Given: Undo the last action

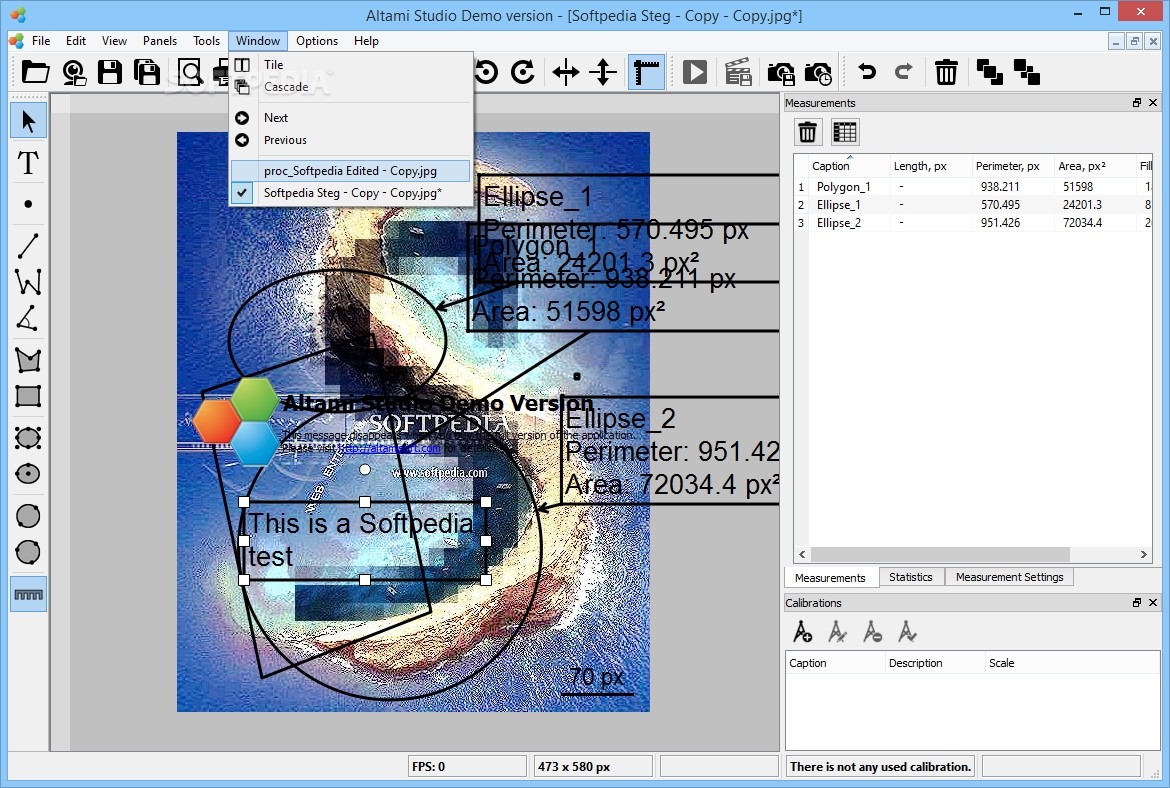Looking at the screenshot, I should (867, 72).
